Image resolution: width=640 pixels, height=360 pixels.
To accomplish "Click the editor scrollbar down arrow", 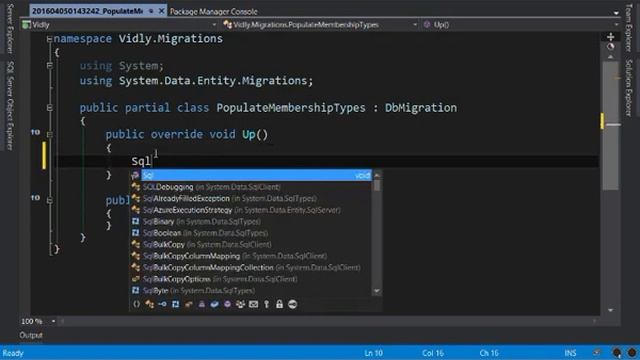I will (611, 310).
